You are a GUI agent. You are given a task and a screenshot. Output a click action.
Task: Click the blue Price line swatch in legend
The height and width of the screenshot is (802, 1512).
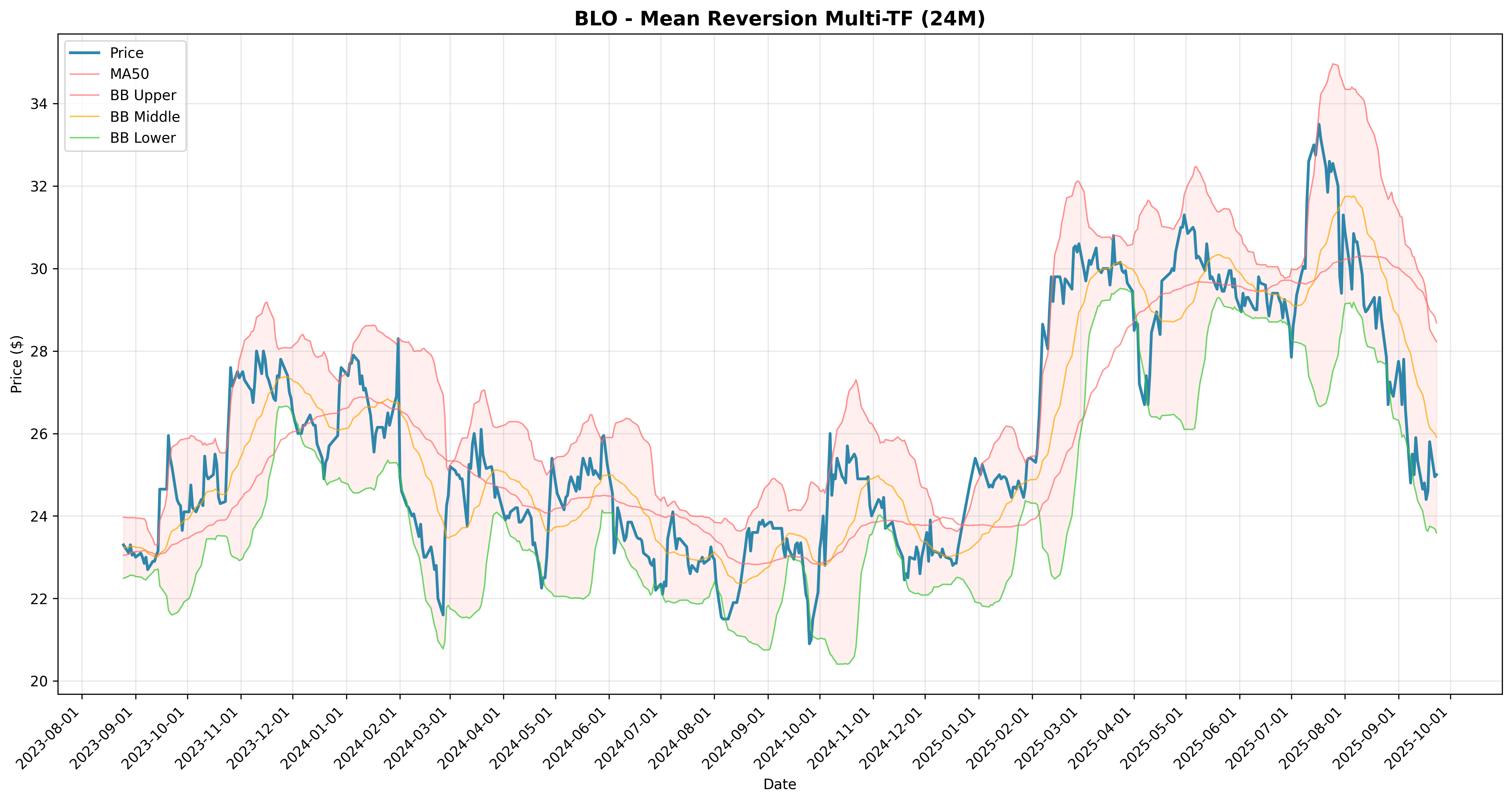tap(85, 53)
